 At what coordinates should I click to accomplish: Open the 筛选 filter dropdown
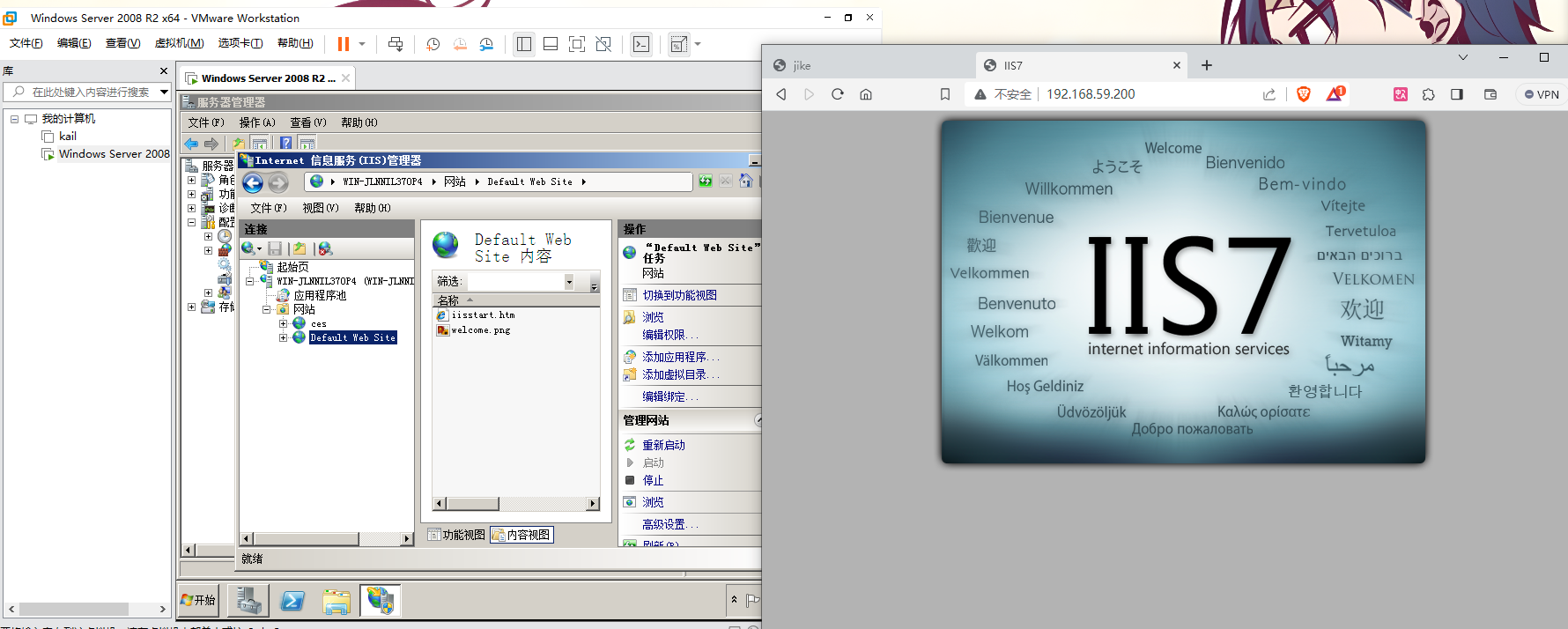coord(569,281)
